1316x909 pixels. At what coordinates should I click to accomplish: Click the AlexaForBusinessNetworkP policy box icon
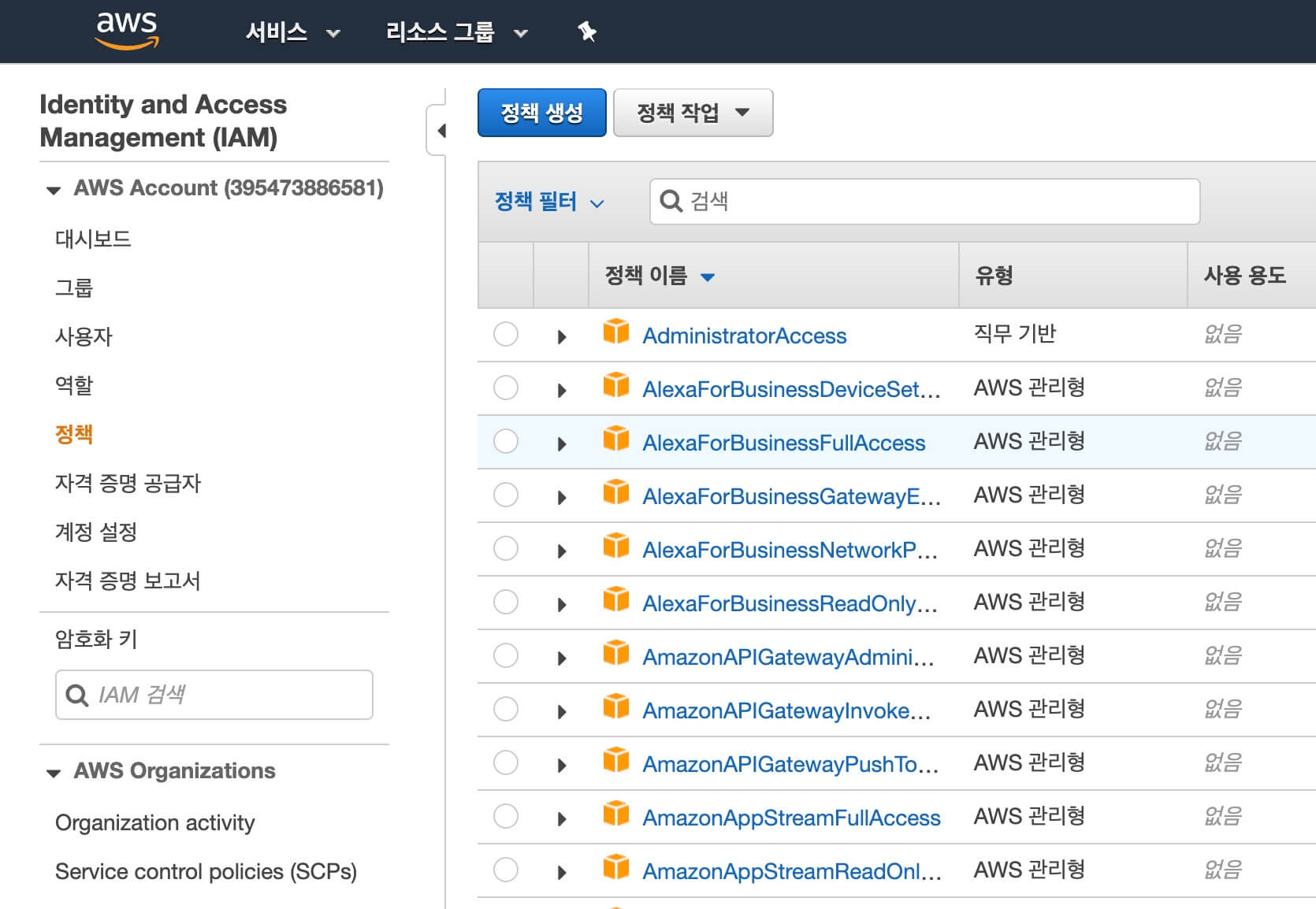click(x=616, y=546)
